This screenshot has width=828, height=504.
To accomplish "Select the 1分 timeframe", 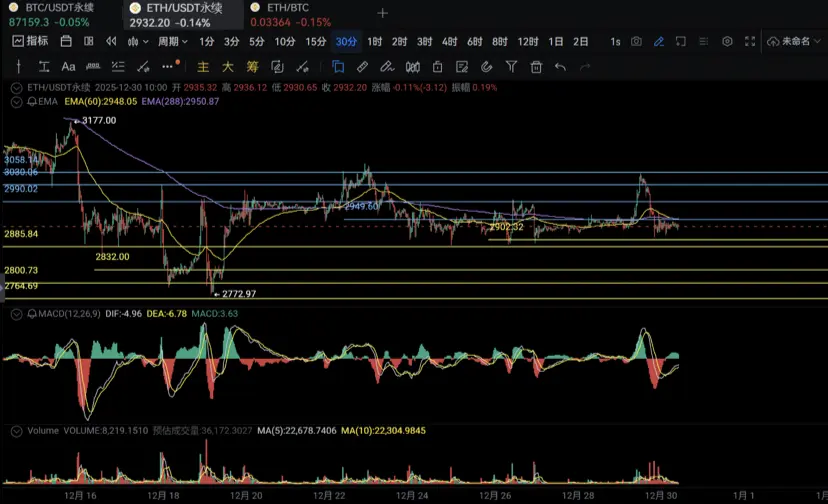I will [206, 41].
